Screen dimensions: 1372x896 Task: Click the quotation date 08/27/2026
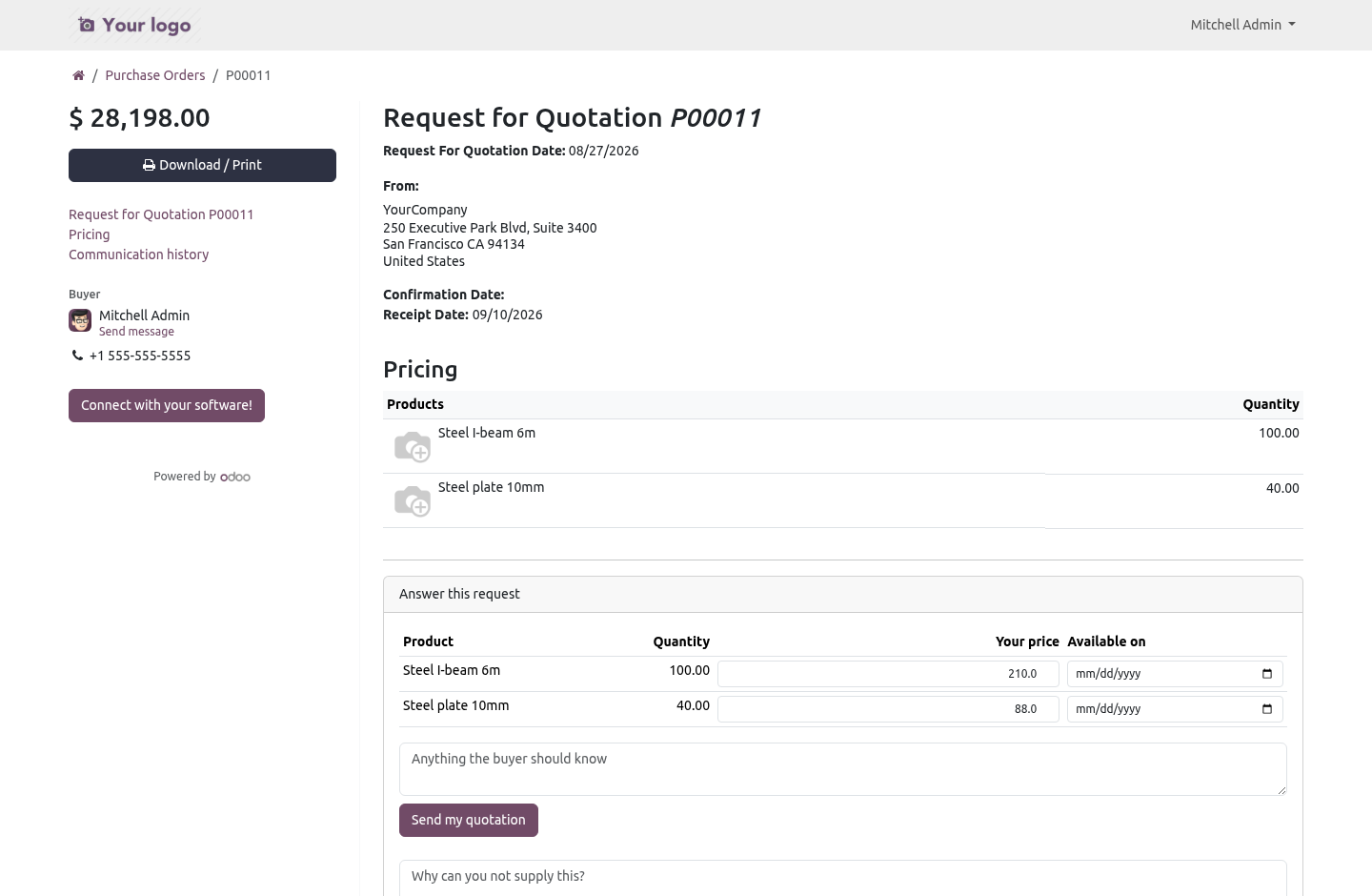[604, 151]
